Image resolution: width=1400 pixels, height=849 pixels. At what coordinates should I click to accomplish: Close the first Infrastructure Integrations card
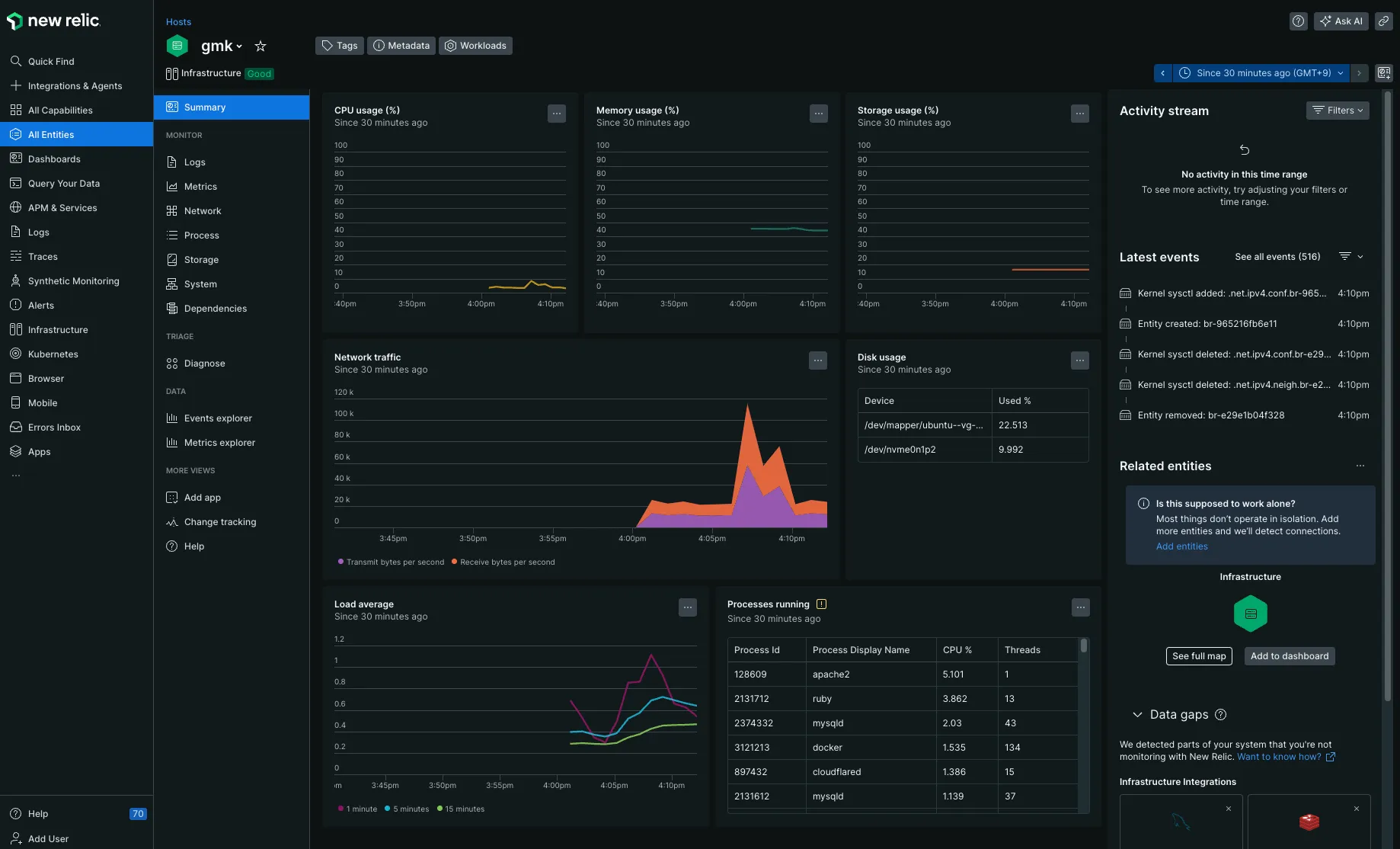(x=1229, y=809)
